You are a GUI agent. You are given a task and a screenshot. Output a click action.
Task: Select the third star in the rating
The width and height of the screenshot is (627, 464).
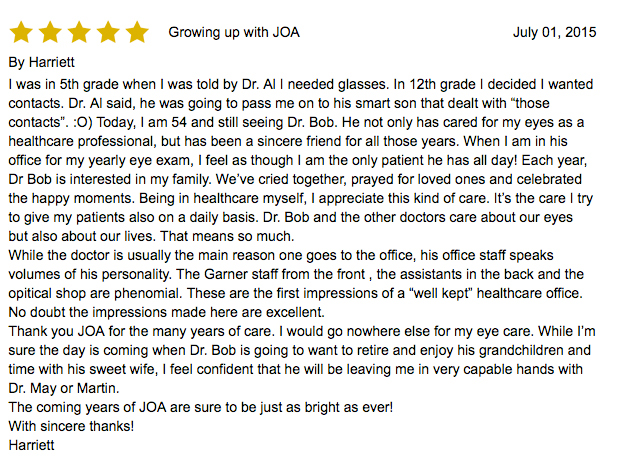pyautogui.click(x=79, y=33)
